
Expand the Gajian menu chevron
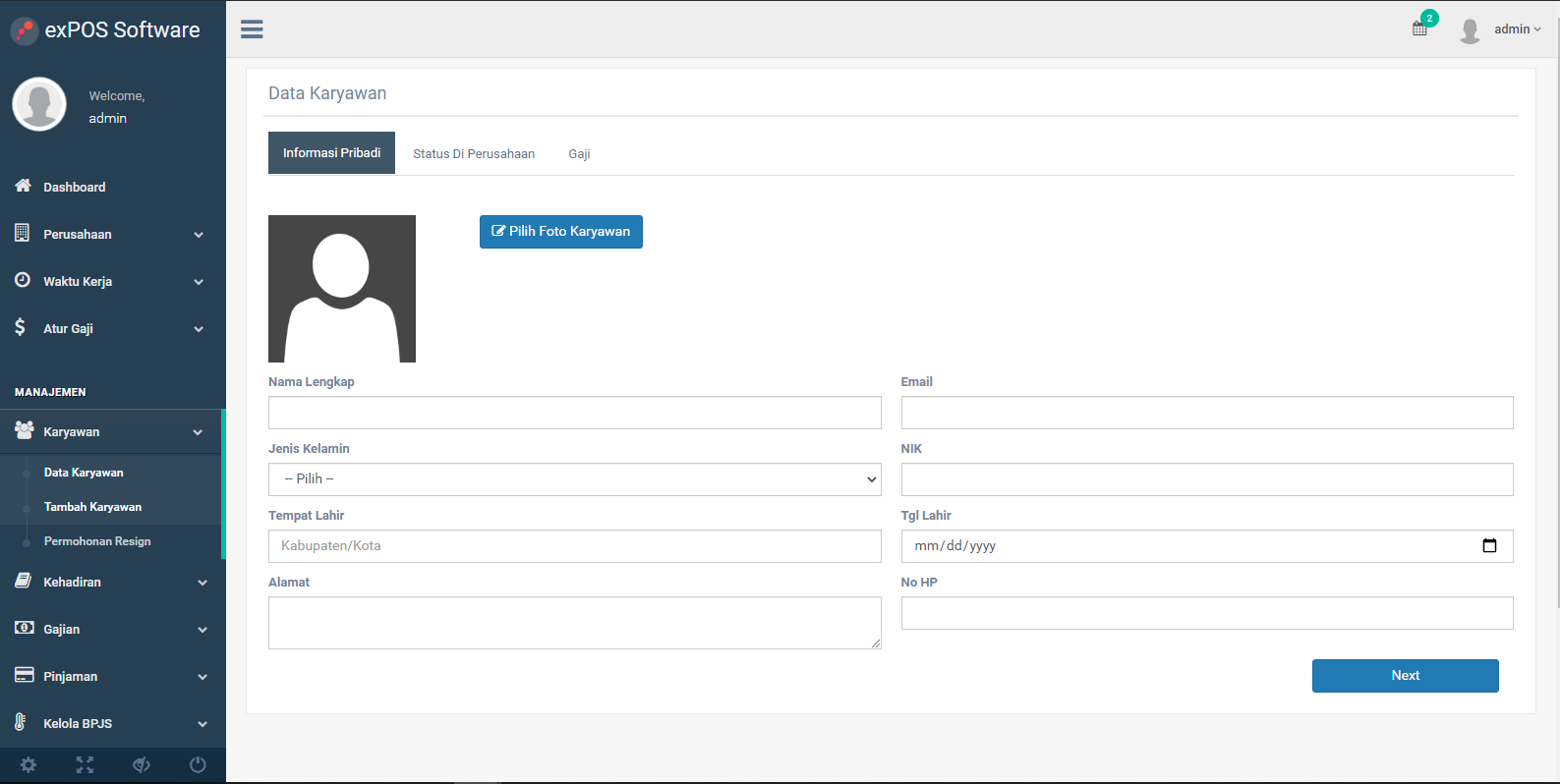coord(202,630)
